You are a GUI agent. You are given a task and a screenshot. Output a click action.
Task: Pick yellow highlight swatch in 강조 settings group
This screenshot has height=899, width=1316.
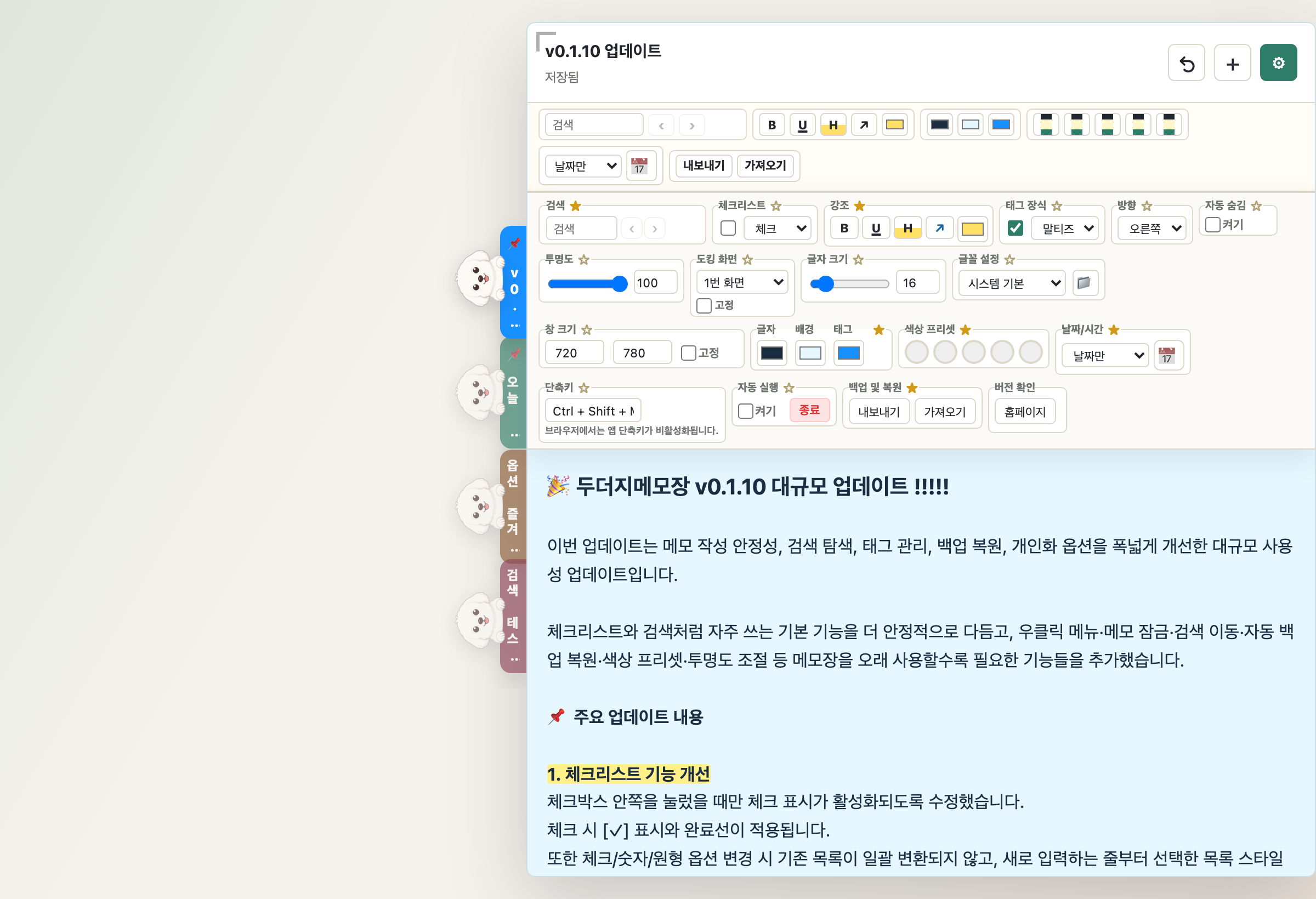[972, 228]
